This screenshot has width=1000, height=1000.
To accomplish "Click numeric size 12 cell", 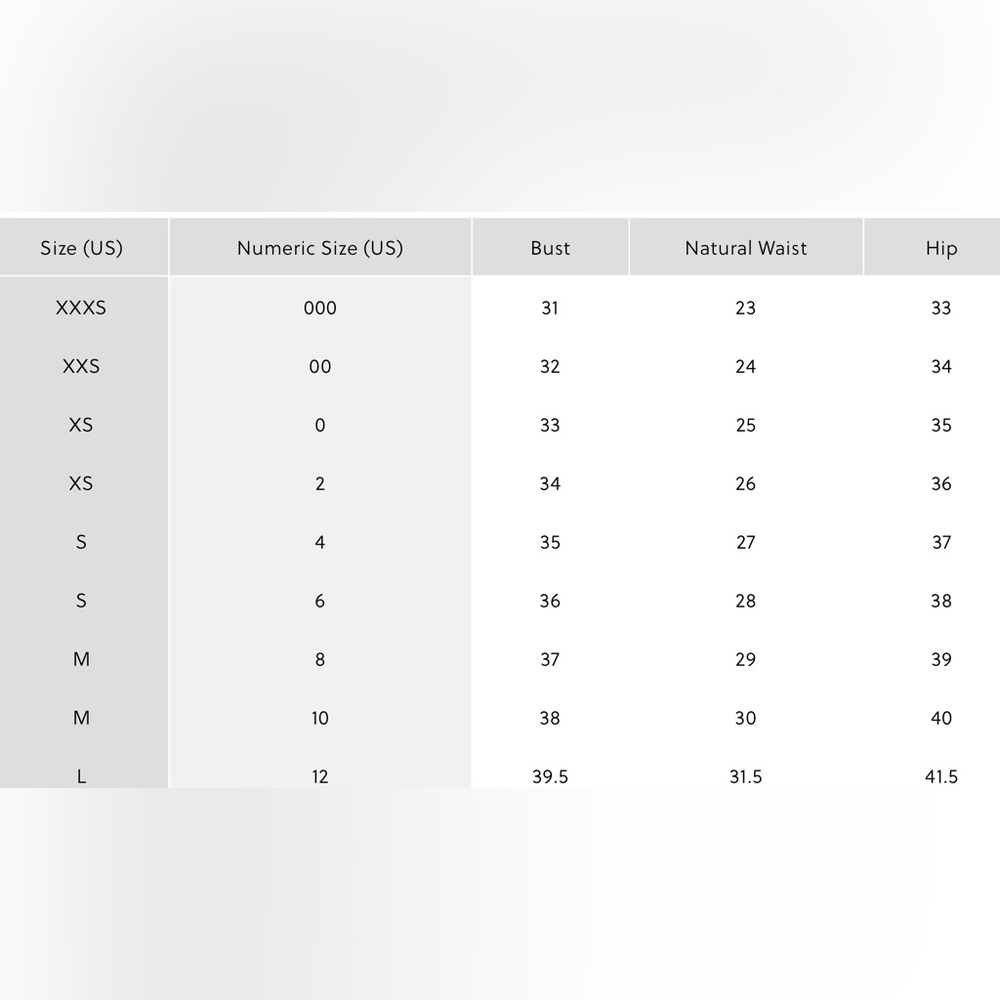I will pos(320,776).
